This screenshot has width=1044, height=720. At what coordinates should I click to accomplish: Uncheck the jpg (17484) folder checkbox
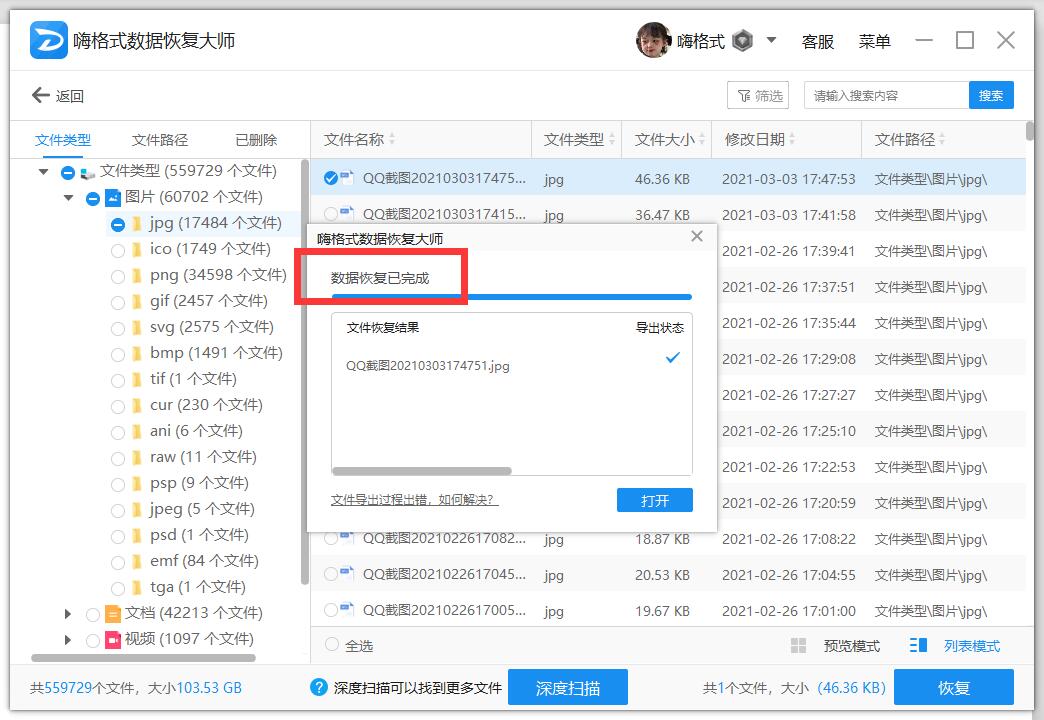point(118,224)
